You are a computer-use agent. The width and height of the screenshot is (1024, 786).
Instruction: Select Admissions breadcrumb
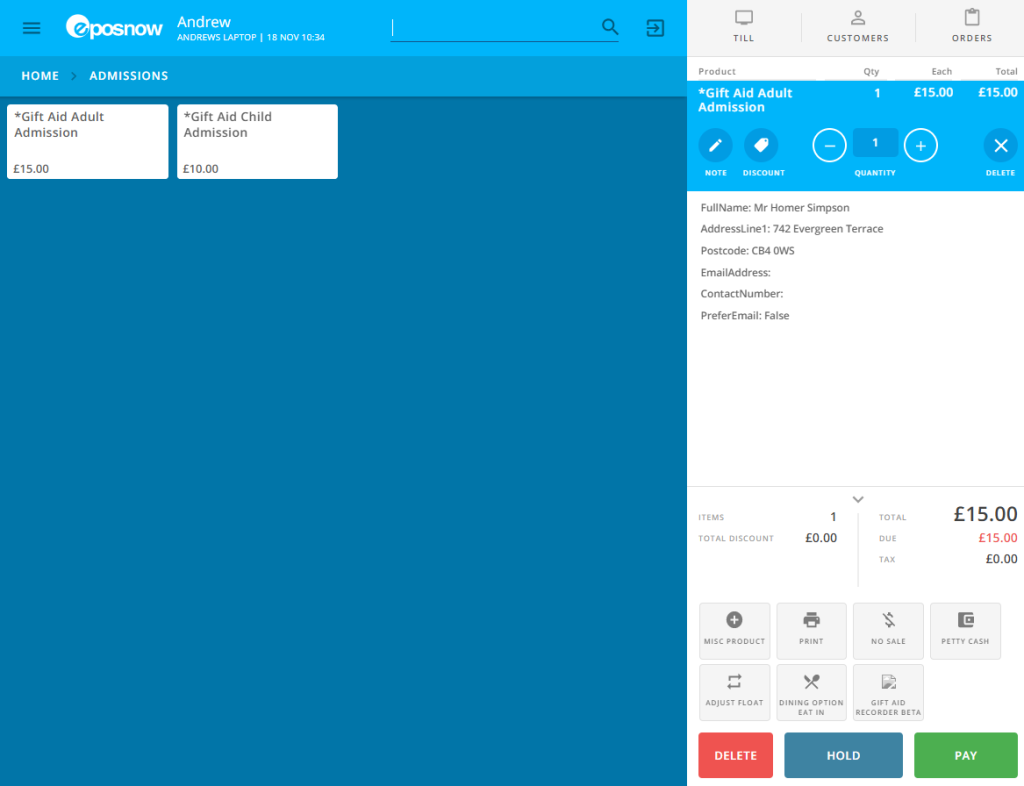coord(129,76)
